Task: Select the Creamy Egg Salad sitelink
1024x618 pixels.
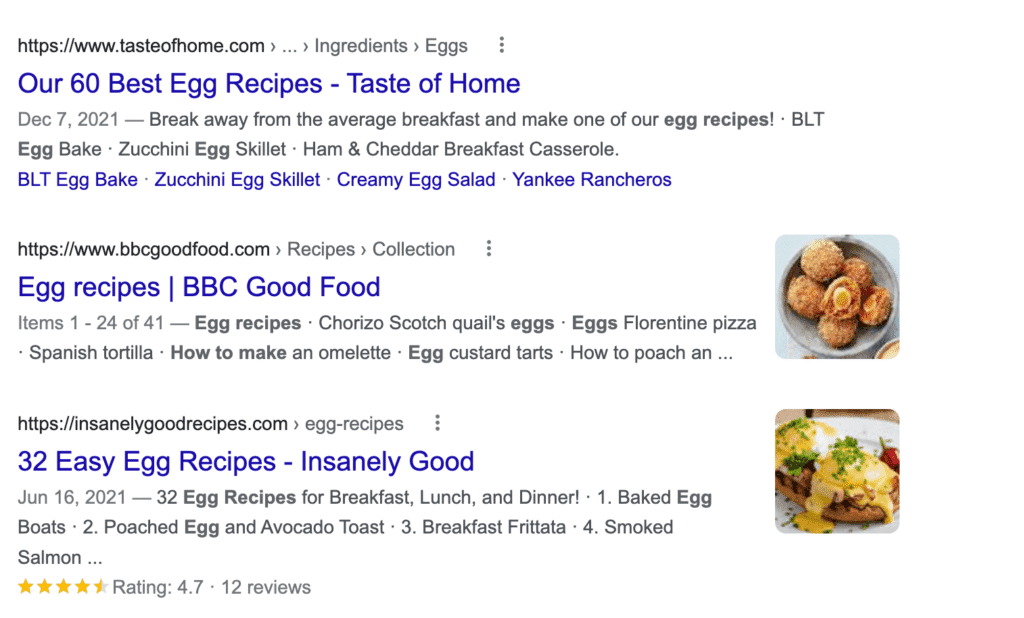Action: 416,180
